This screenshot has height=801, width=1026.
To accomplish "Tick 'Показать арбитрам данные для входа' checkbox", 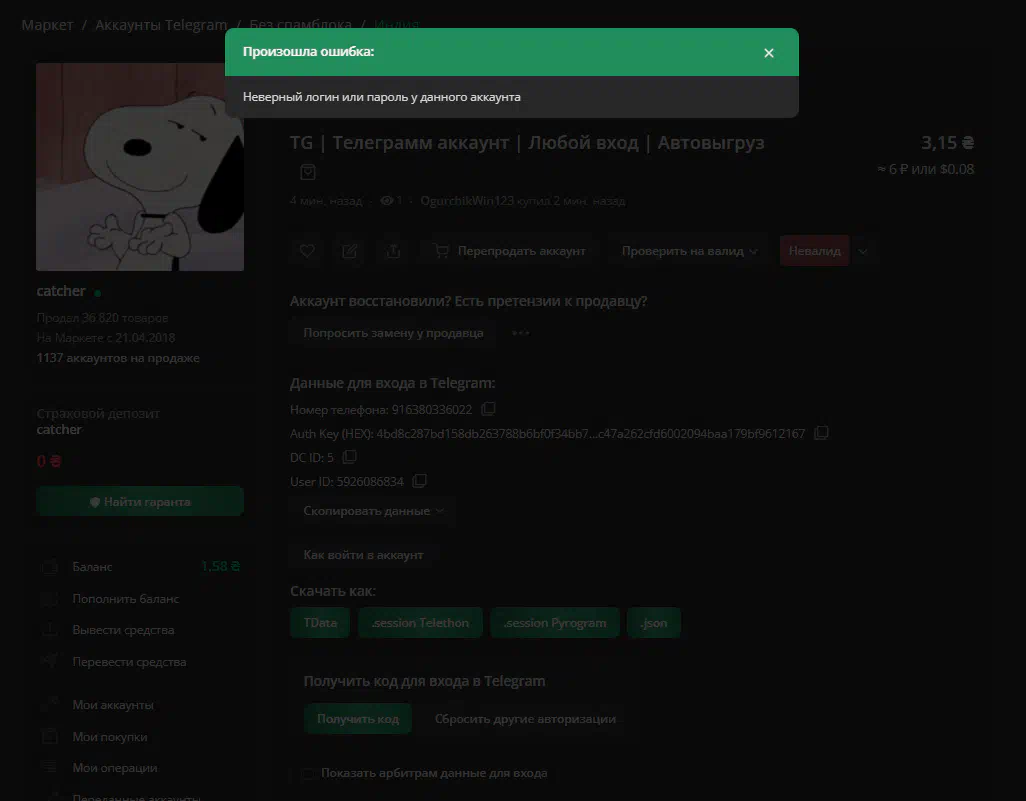I will (x=308, y=774).
